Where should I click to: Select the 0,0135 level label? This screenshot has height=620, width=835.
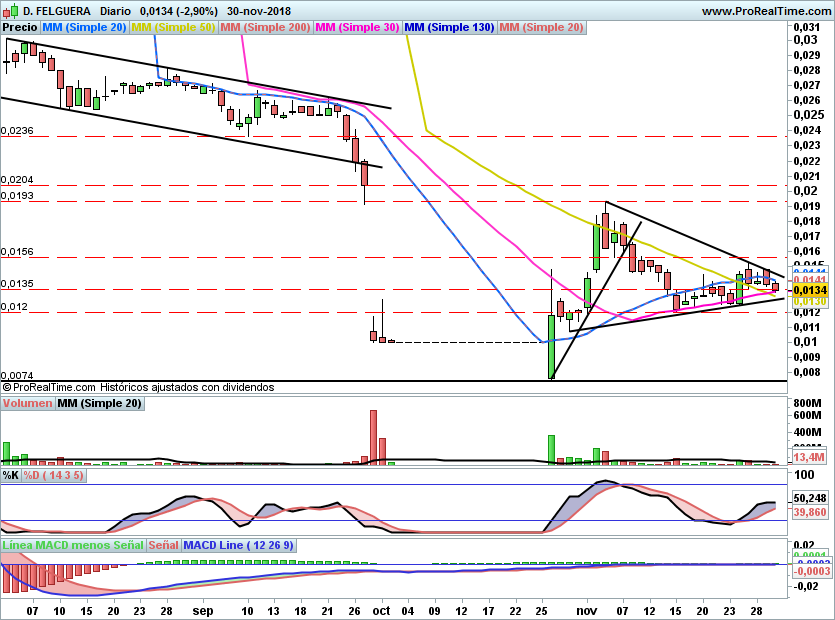[x=17, y=283]
